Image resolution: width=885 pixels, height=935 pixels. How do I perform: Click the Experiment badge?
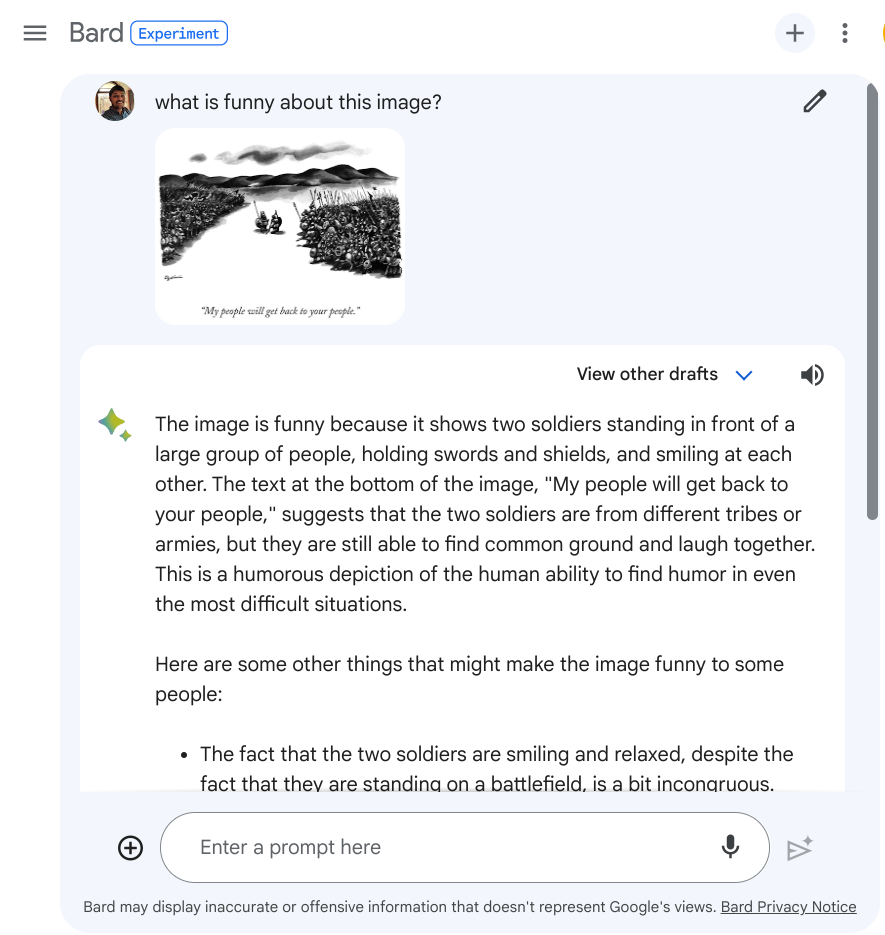[x=178, y=33]
